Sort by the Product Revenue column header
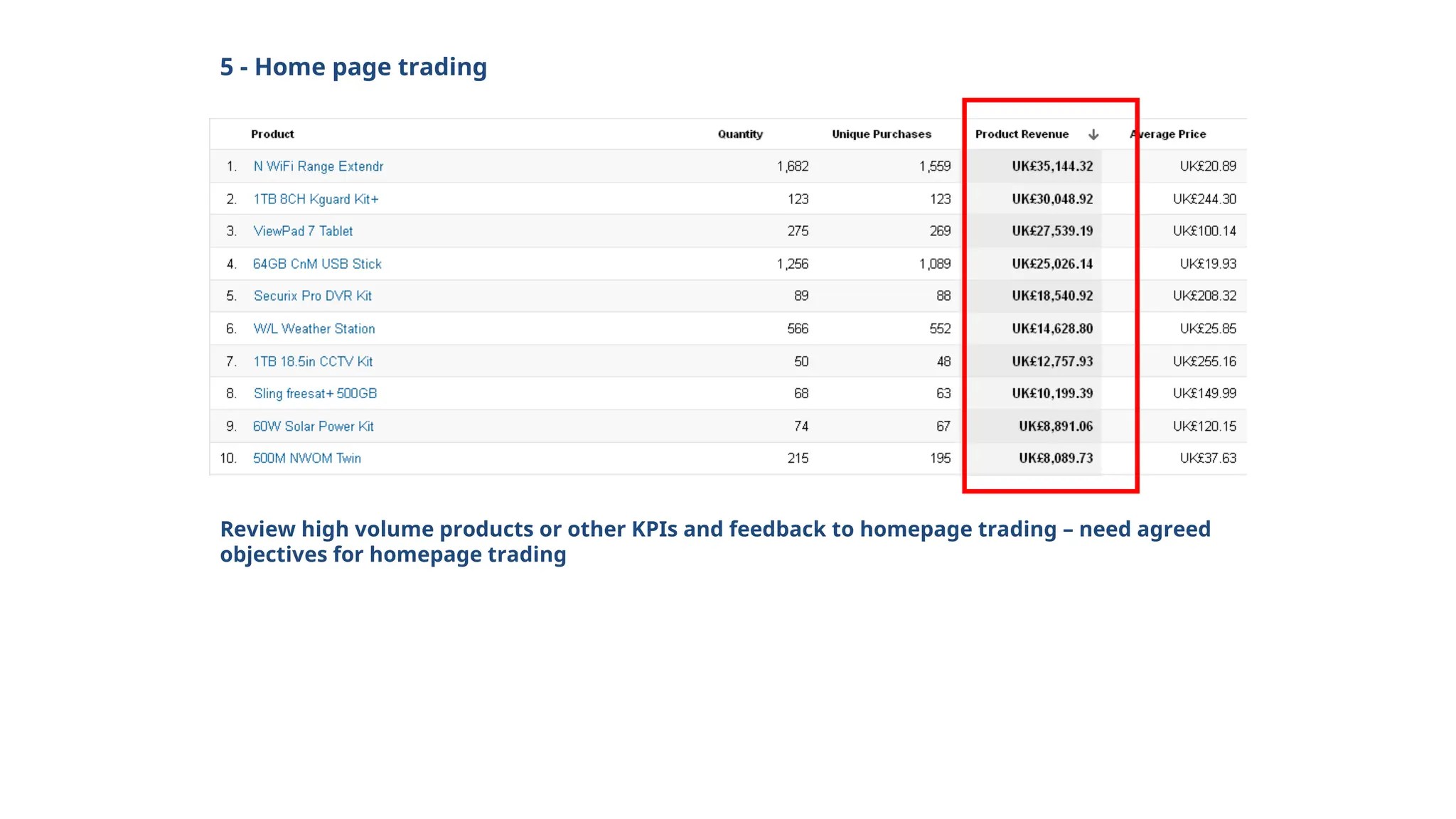 (1022, 134)
